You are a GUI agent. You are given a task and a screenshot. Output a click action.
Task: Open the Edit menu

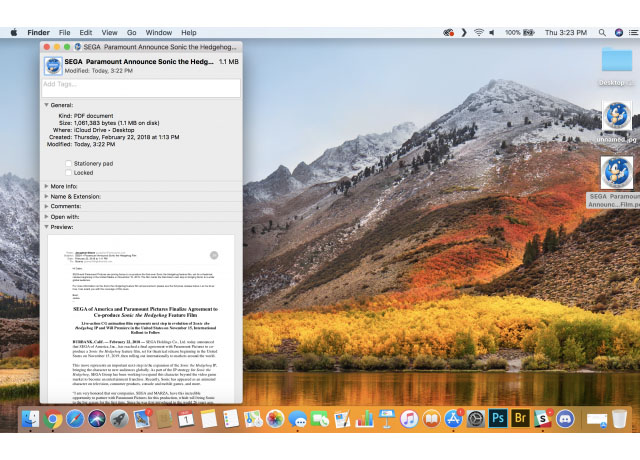coord(86,33)
